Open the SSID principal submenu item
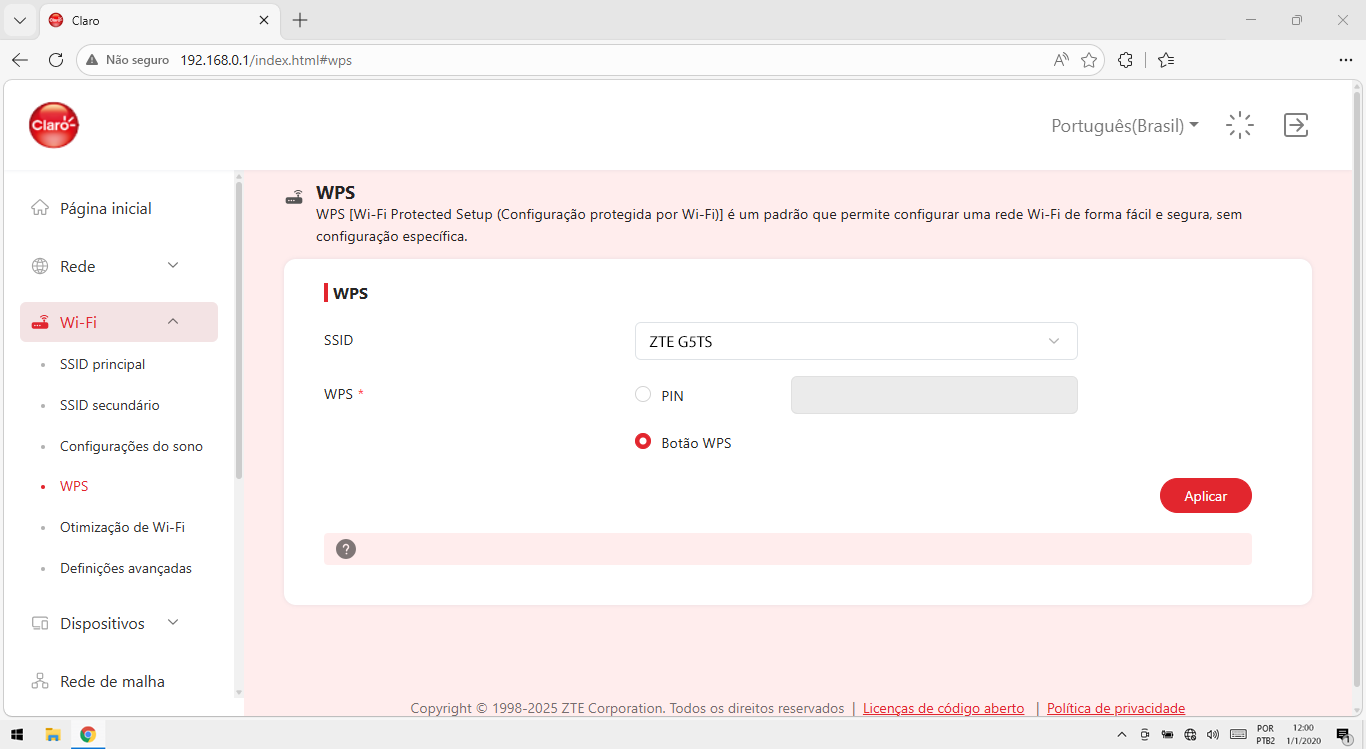This screenshot has width=1366, height=749. 102,364
